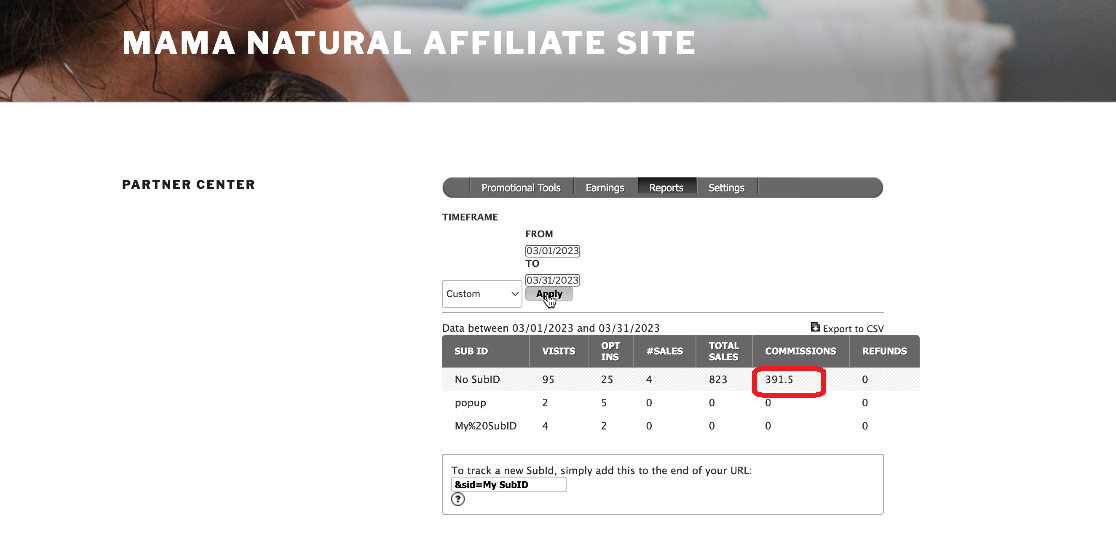Sort by the REFUNDS column header
Viewport: 1116px width, 558px height.
click(885, 352)
